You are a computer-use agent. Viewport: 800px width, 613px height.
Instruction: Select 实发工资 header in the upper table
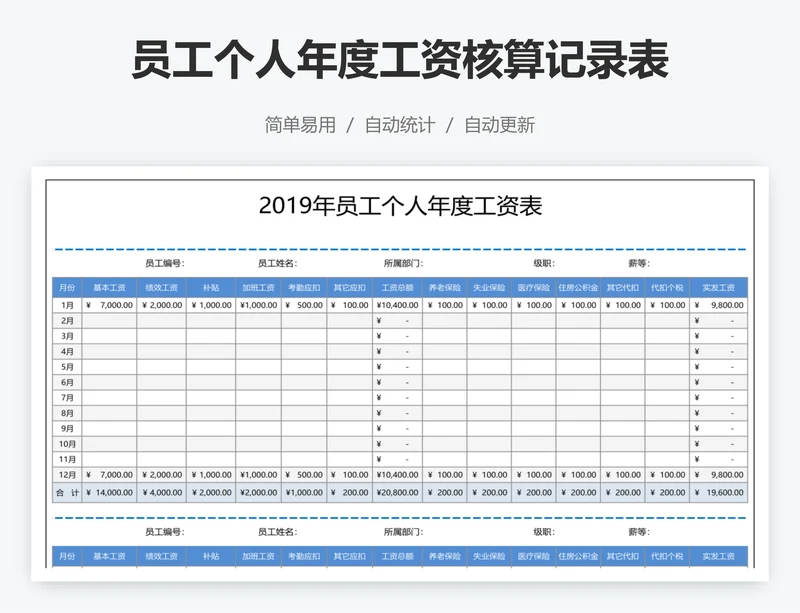pos(718,288)
